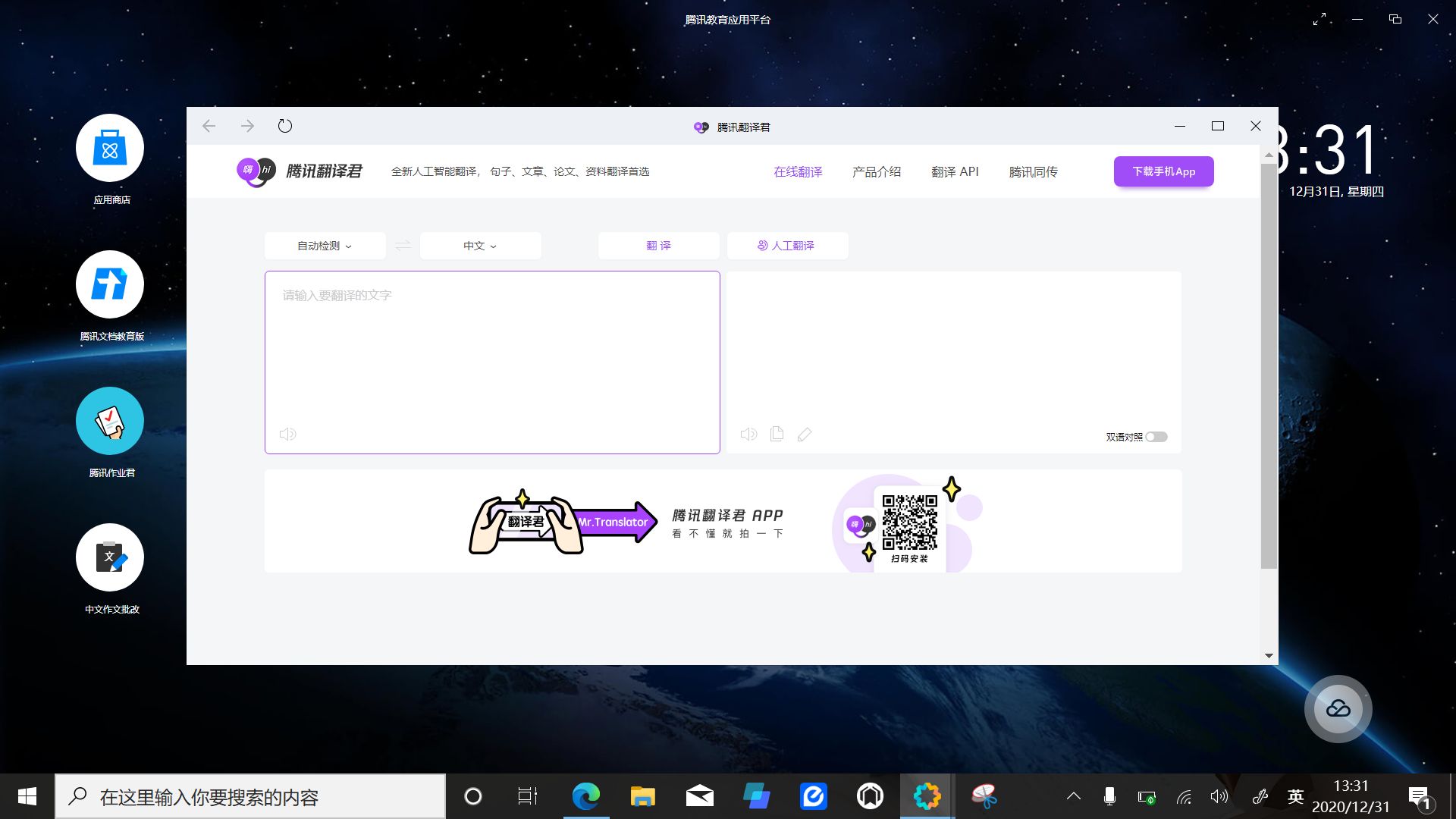Open the Windows Start menu
The width and height of the screenshot is (1456, 819).
27,796
